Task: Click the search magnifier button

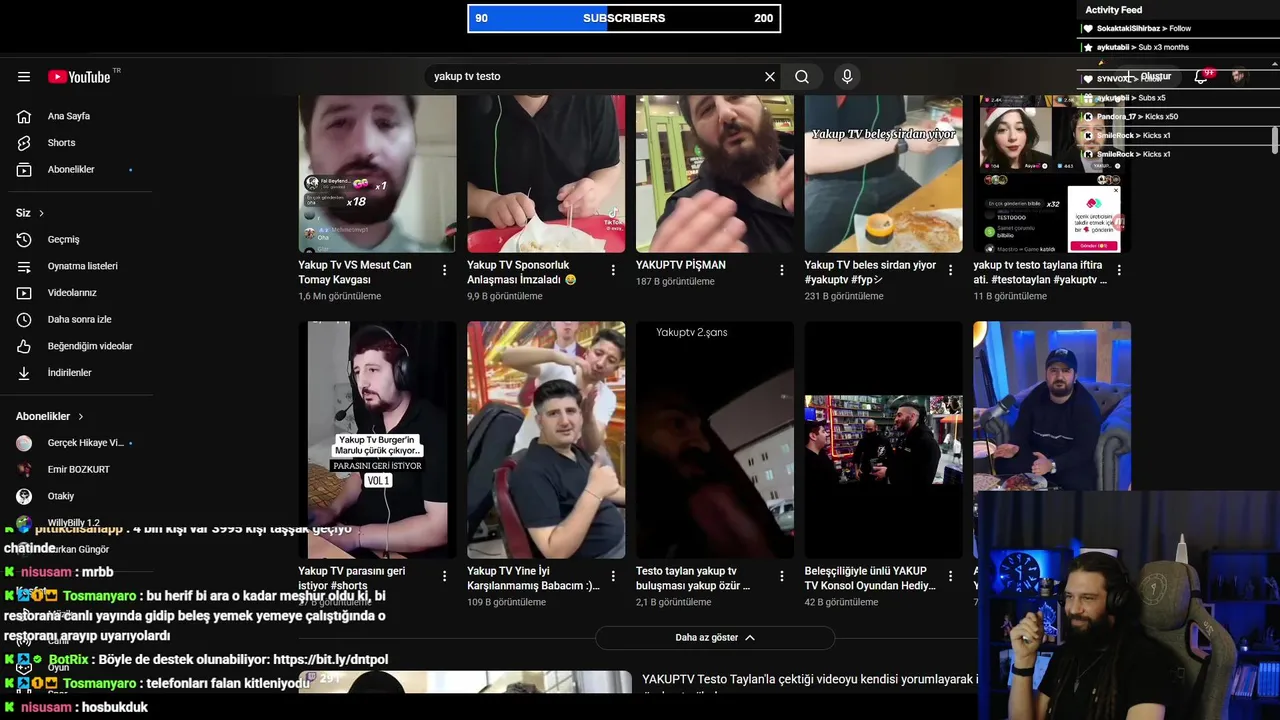Action: (802, 76)
